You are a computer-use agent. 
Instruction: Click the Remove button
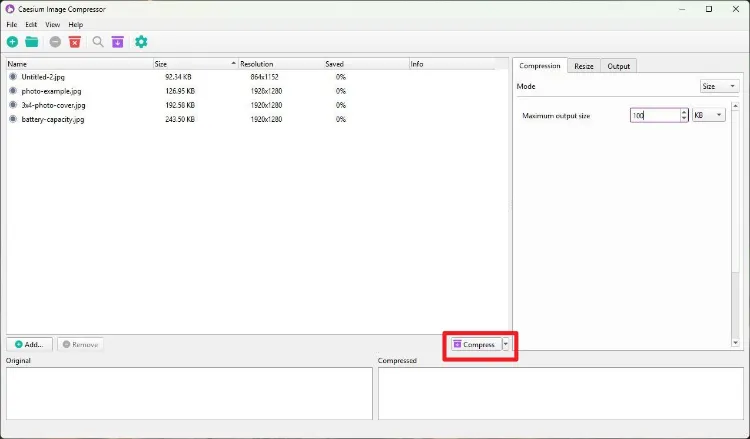[x=80, y=344]
